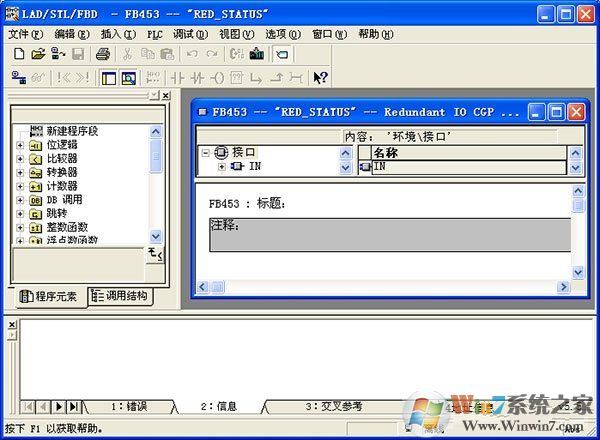600x440 pixels.
Task: Switch to the 调用结构 tab
Action: 120,296
